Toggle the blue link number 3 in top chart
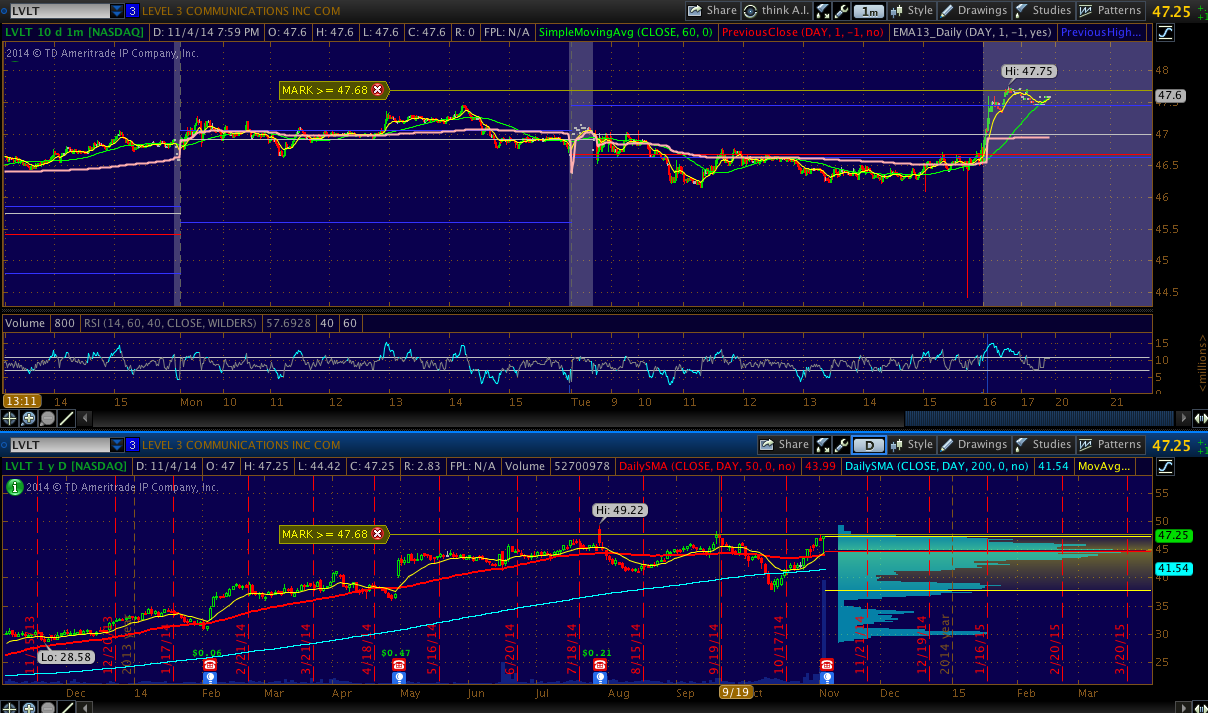Screen dimensions: 1208x713 click(131, 11)
